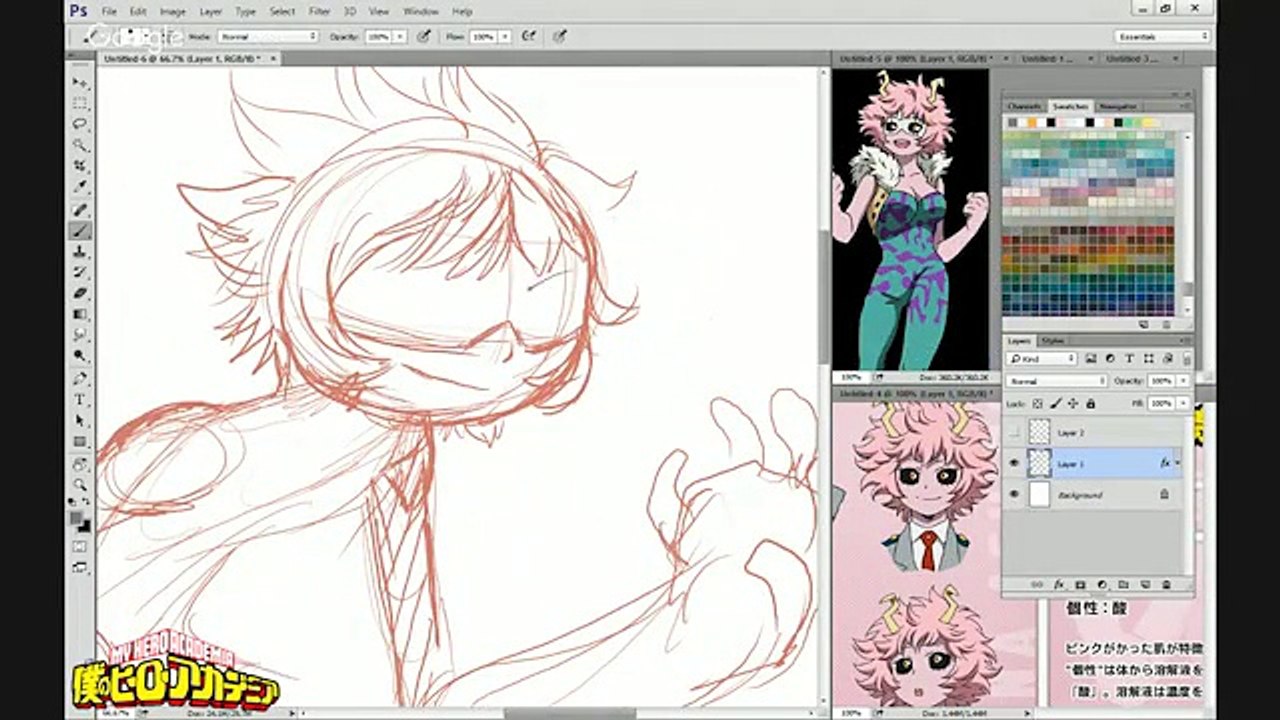This screenshot has width=1280, height=720.
Task: Enable airbrush mode in options bar
Action: point(530,36)
